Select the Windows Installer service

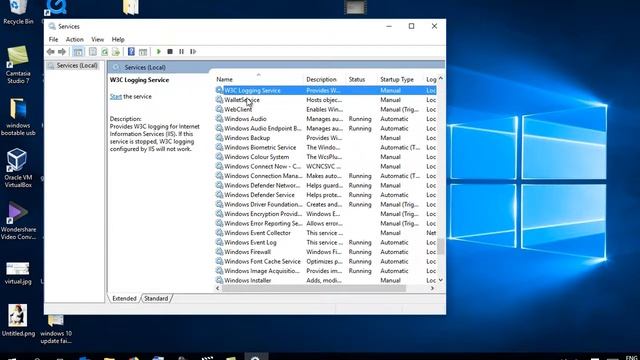click(x=326, y=280)
